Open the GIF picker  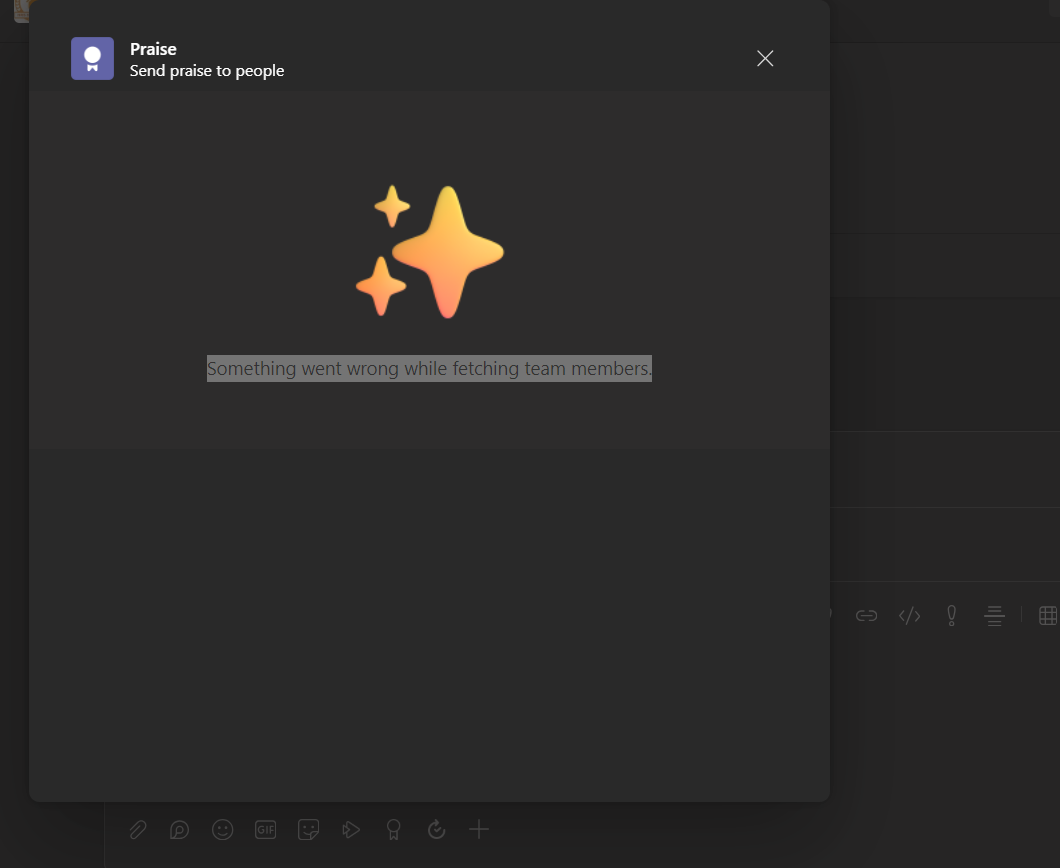[265, 829]
